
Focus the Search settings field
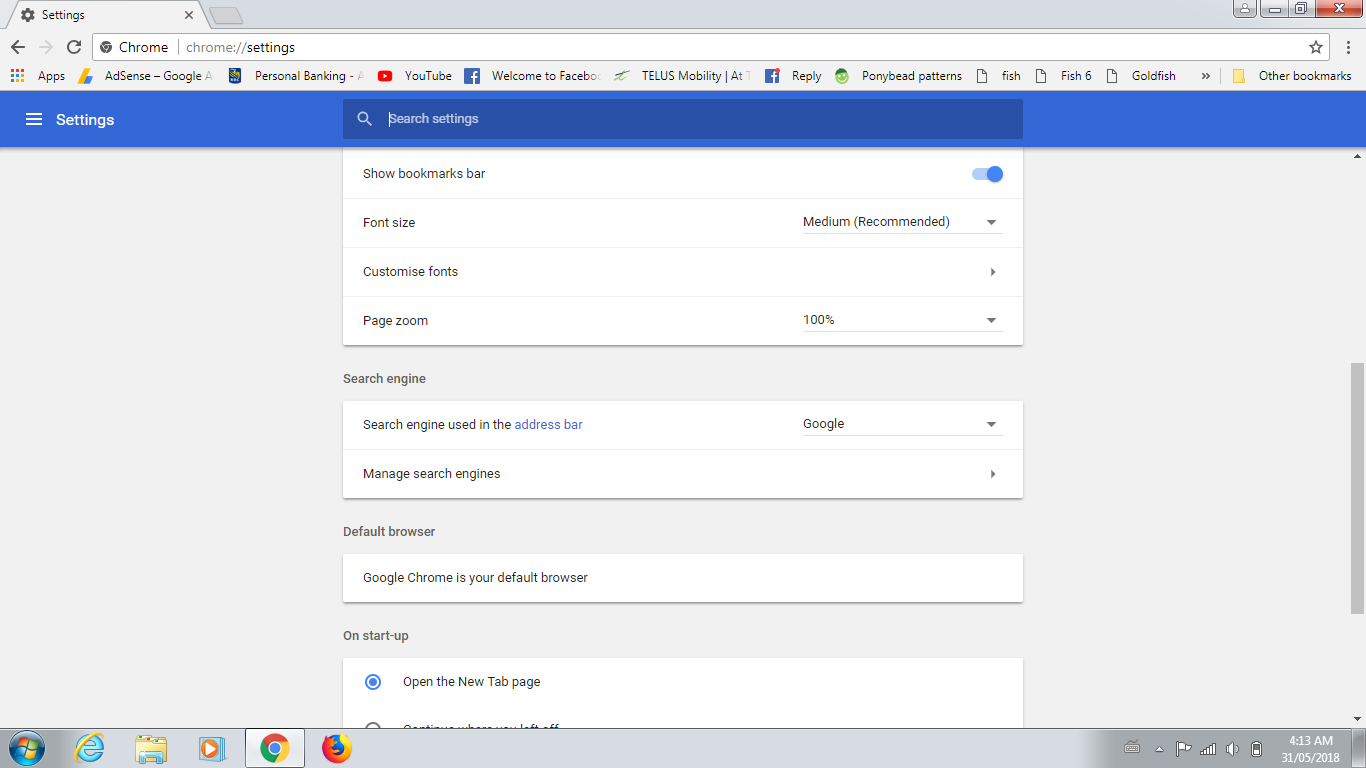[682, 119]
